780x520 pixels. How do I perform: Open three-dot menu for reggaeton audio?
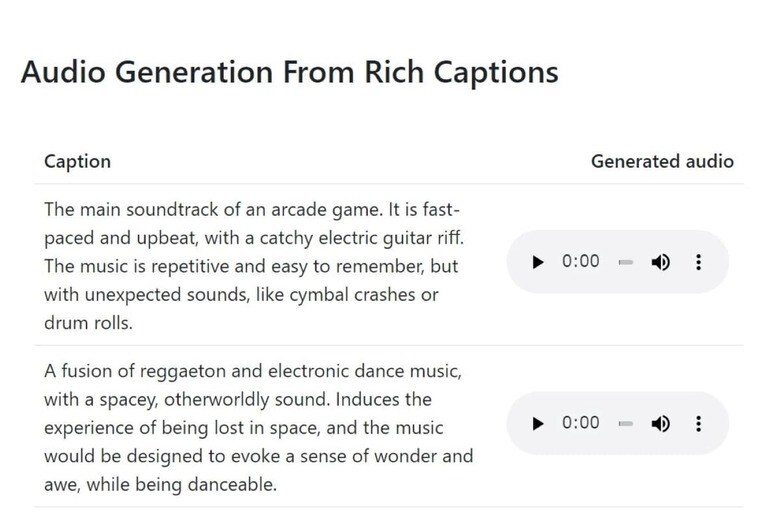(x=698, y=423)
